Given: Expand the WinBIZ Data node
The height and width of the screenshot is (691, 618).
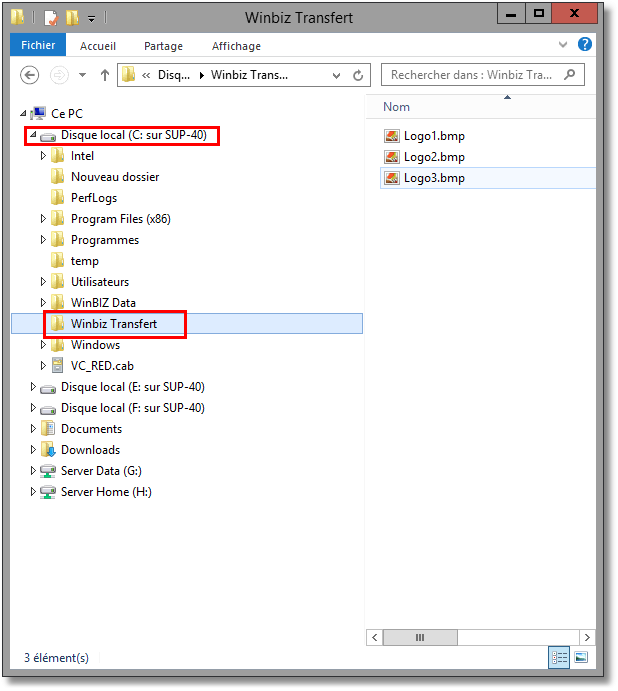Looking at the screenshot, I should click(43, 303).
